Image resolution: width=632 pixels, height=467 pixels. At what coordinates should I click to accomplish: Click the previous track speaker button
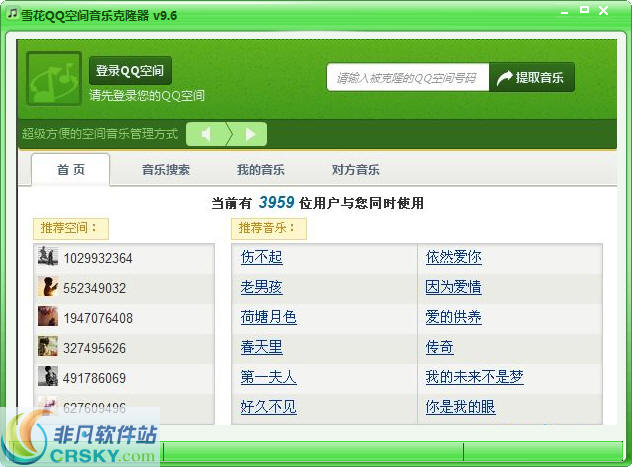coord(206,134)
